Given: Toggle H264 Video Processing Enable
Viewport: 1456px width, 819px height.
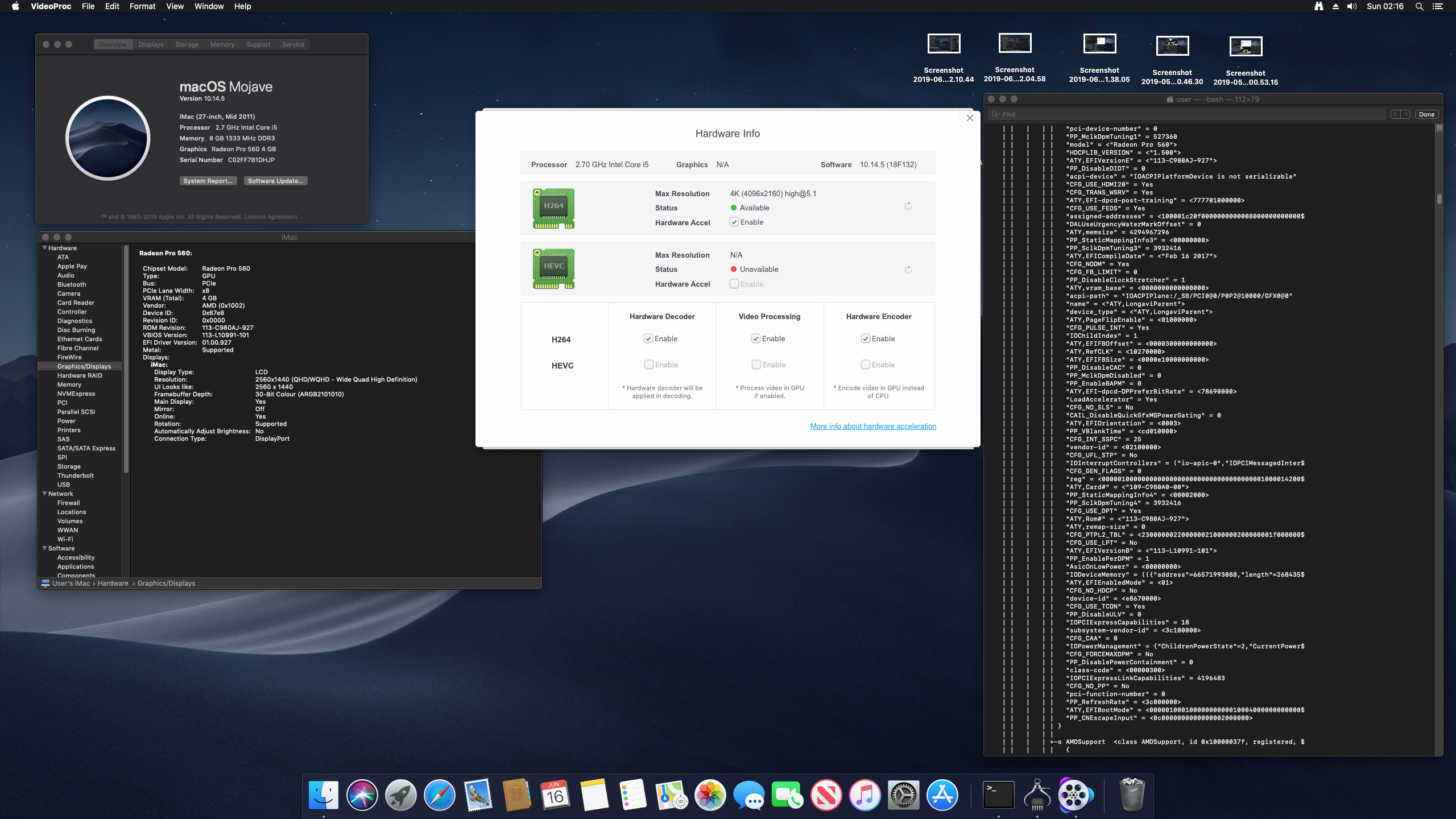Looking at the screenshot, I should coord(756,339).
